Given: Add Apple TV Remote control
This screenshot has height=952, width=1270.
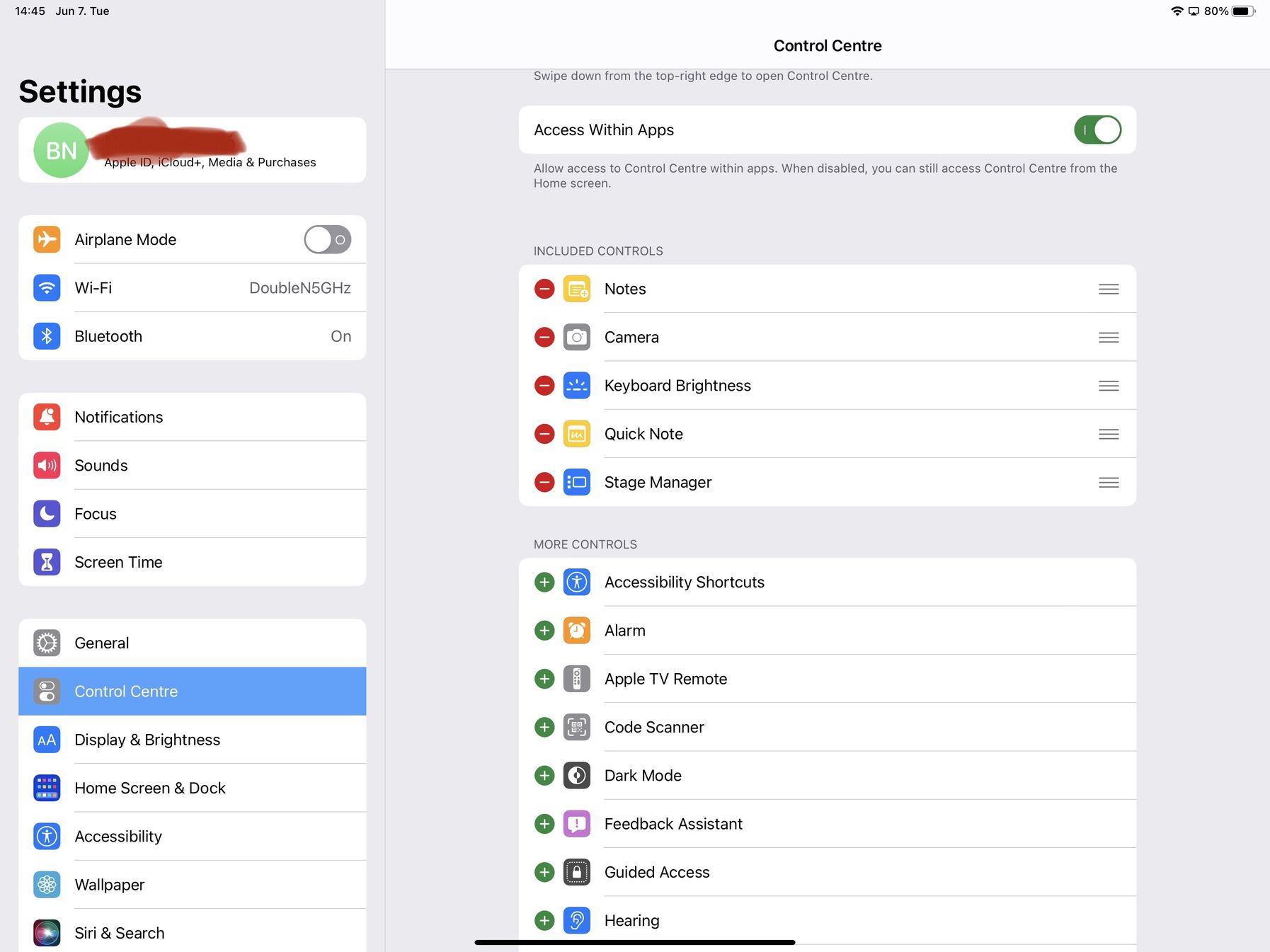Looking at the screenshot, I should 544,679.
